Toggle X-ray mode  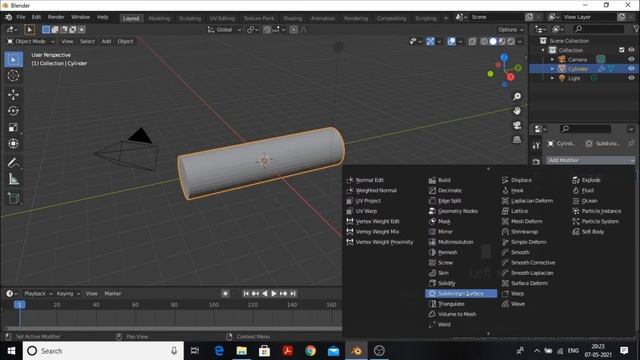click(x=472, y=42)
